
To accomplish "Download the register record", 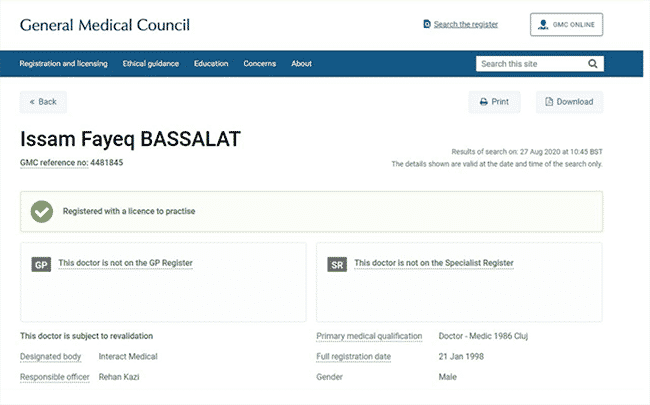I will (x=570, y=102).
